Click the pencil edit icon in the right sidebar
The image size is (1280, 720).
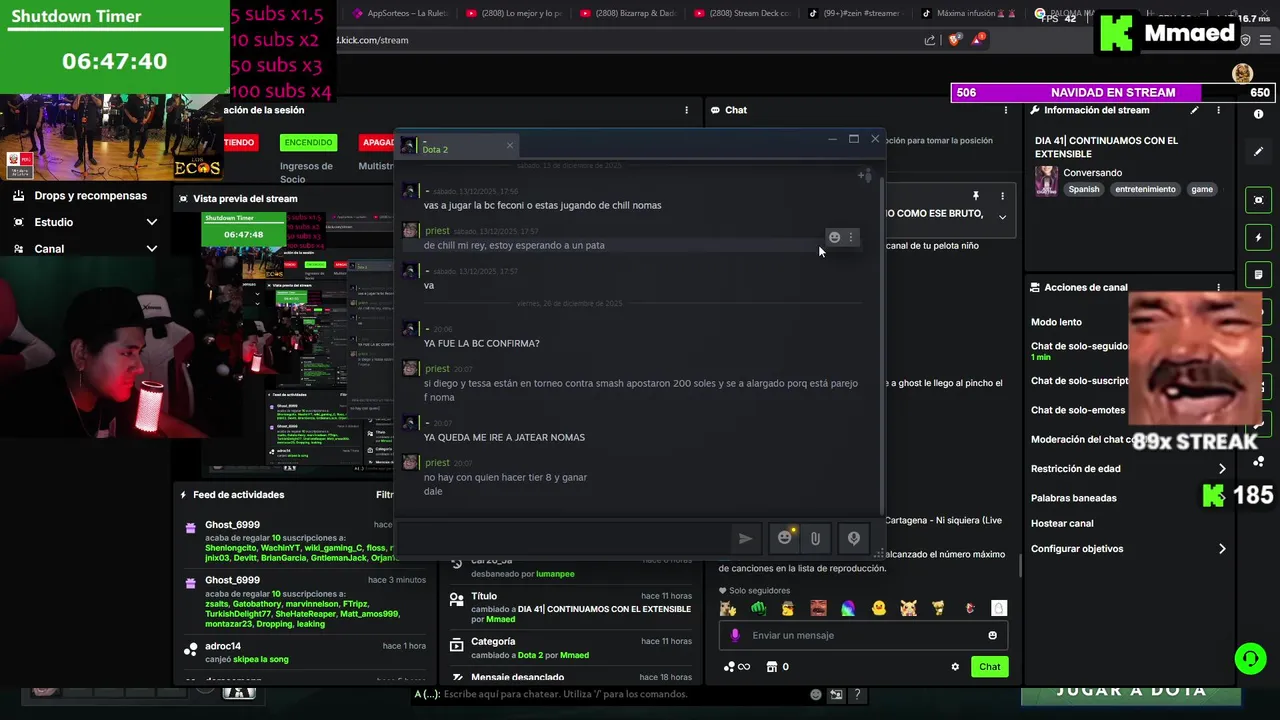point(1258,152)
